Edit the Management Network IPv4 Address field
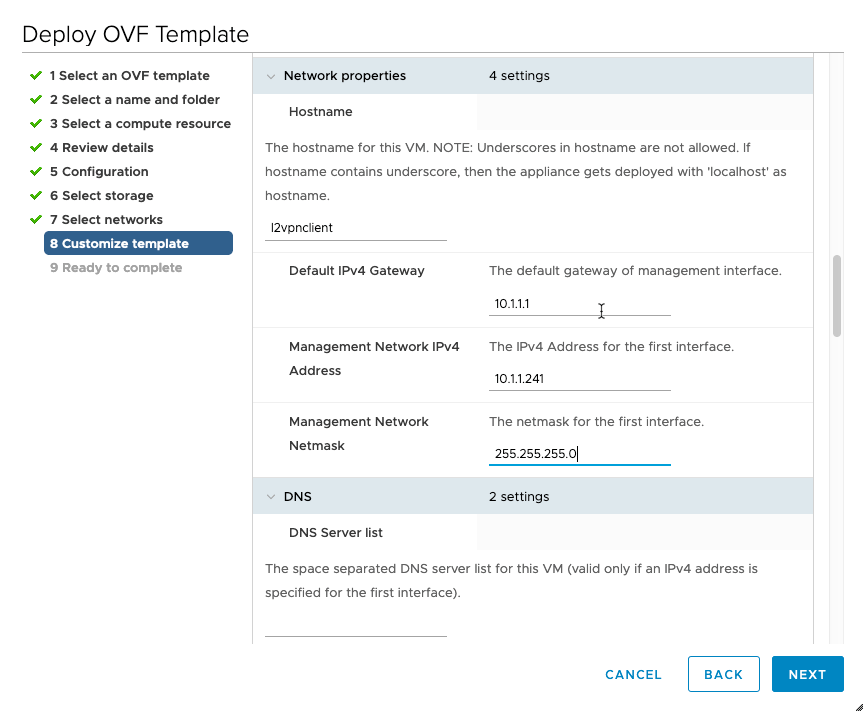The image size is (865, 712). 579,379
